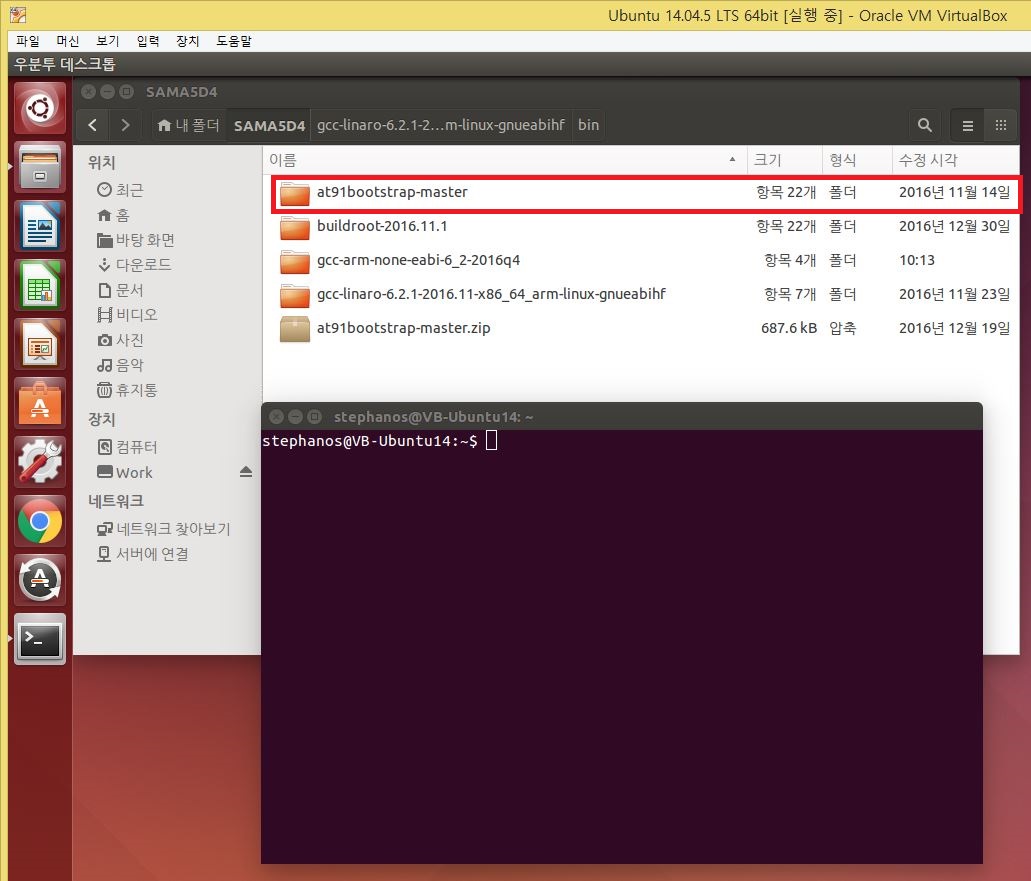Open the 장치 menu in VirtualBox
The image size is (1031, 881).
click(188, 41)
